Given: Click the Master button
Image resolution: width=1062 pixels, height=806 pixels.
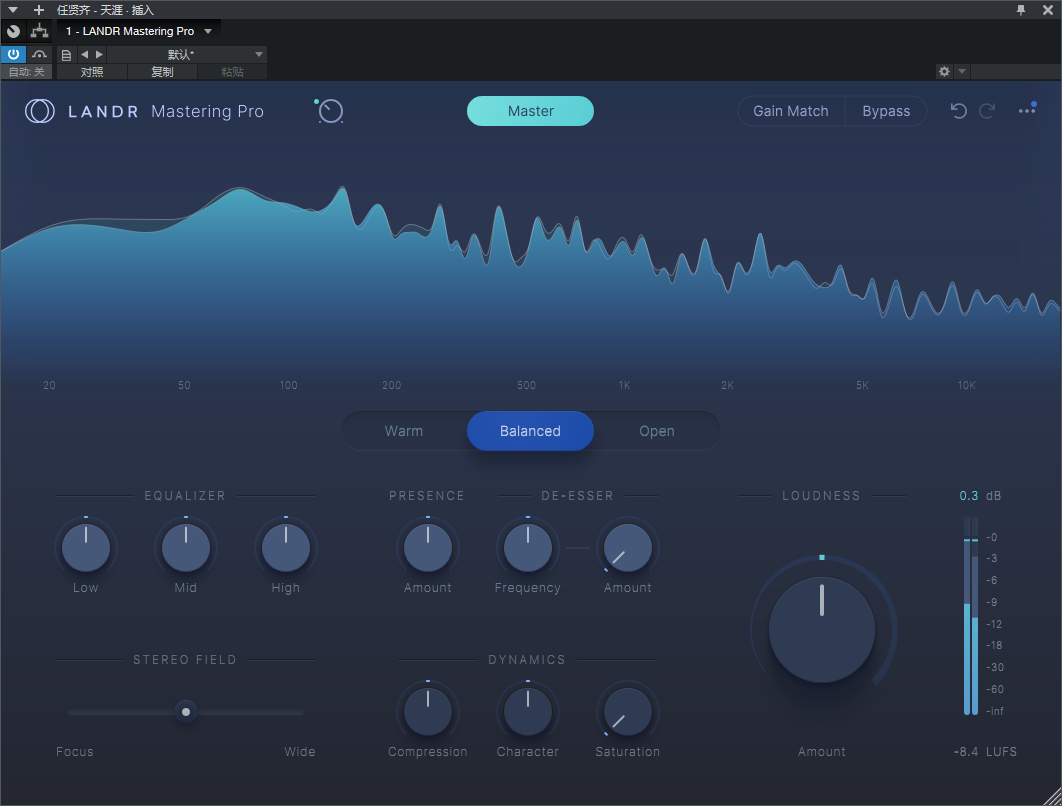Looking at the screenshot, I should pos(530,111).
